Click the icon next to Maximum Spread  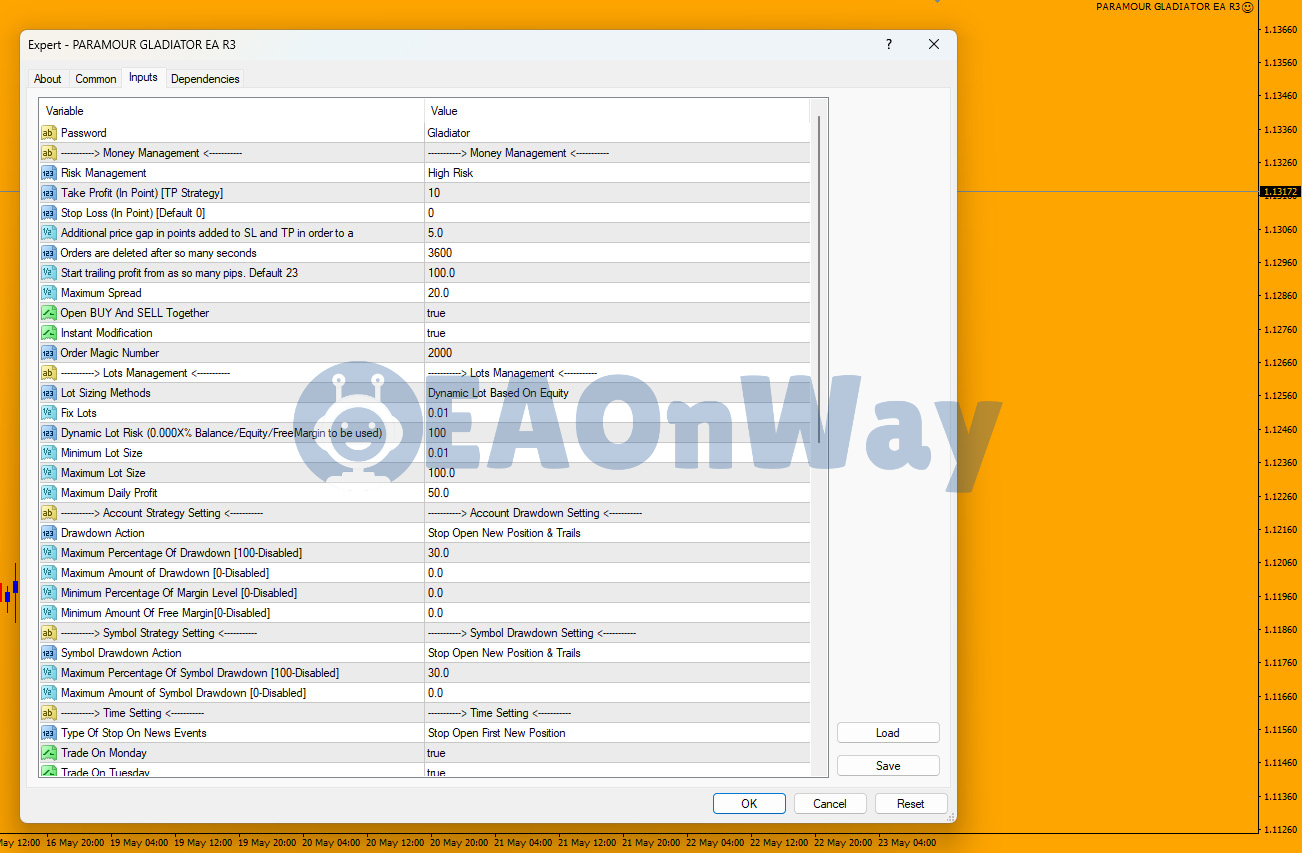48,293
